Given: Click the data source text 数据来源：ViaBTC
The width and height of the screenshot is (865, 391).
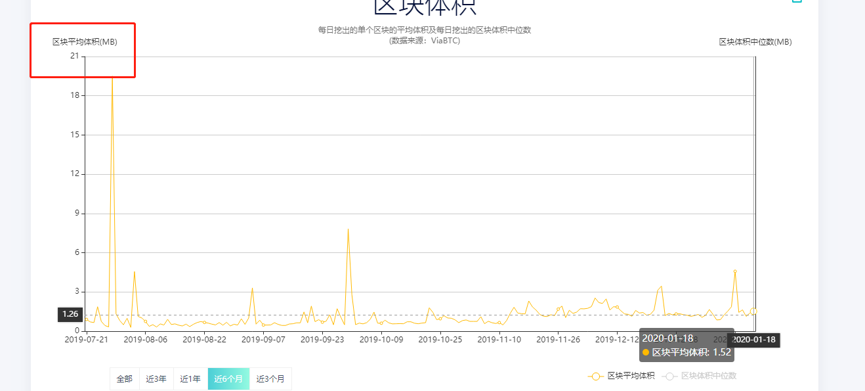Looking at the screenshot, I should [x=425, y=41].
